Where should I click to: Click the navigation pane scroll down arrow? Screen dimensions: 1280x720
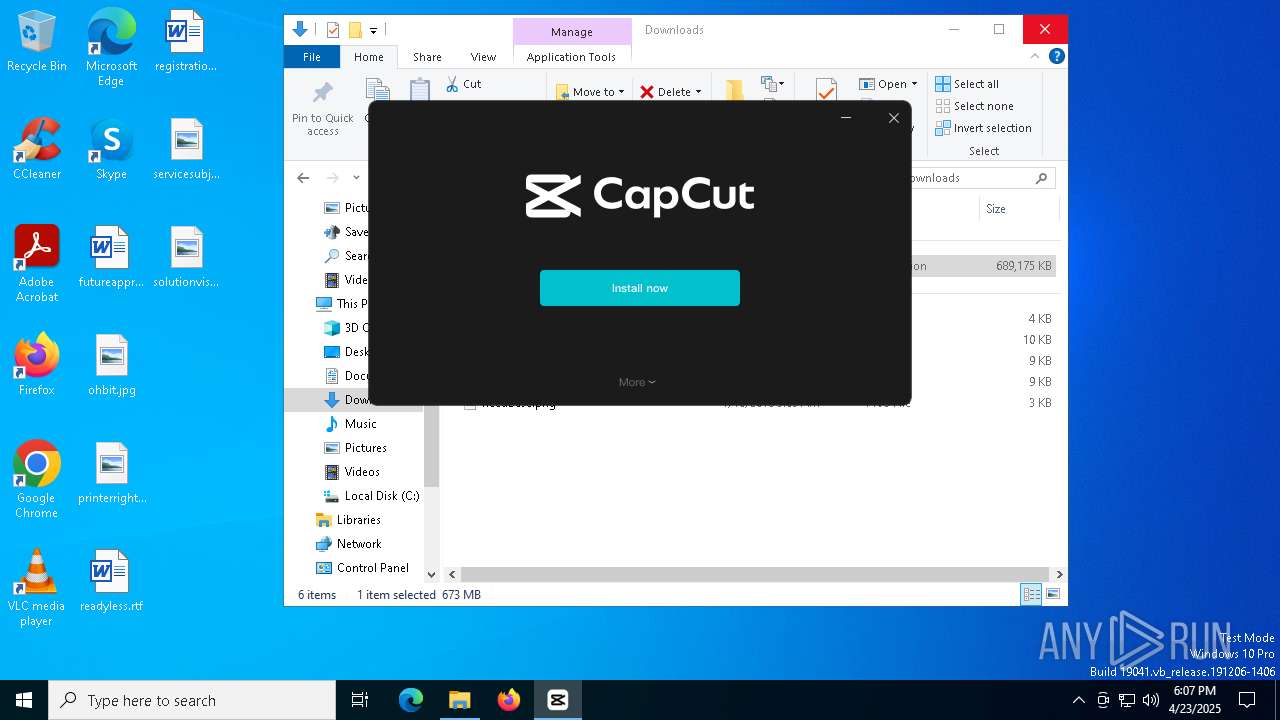(432, 574)
